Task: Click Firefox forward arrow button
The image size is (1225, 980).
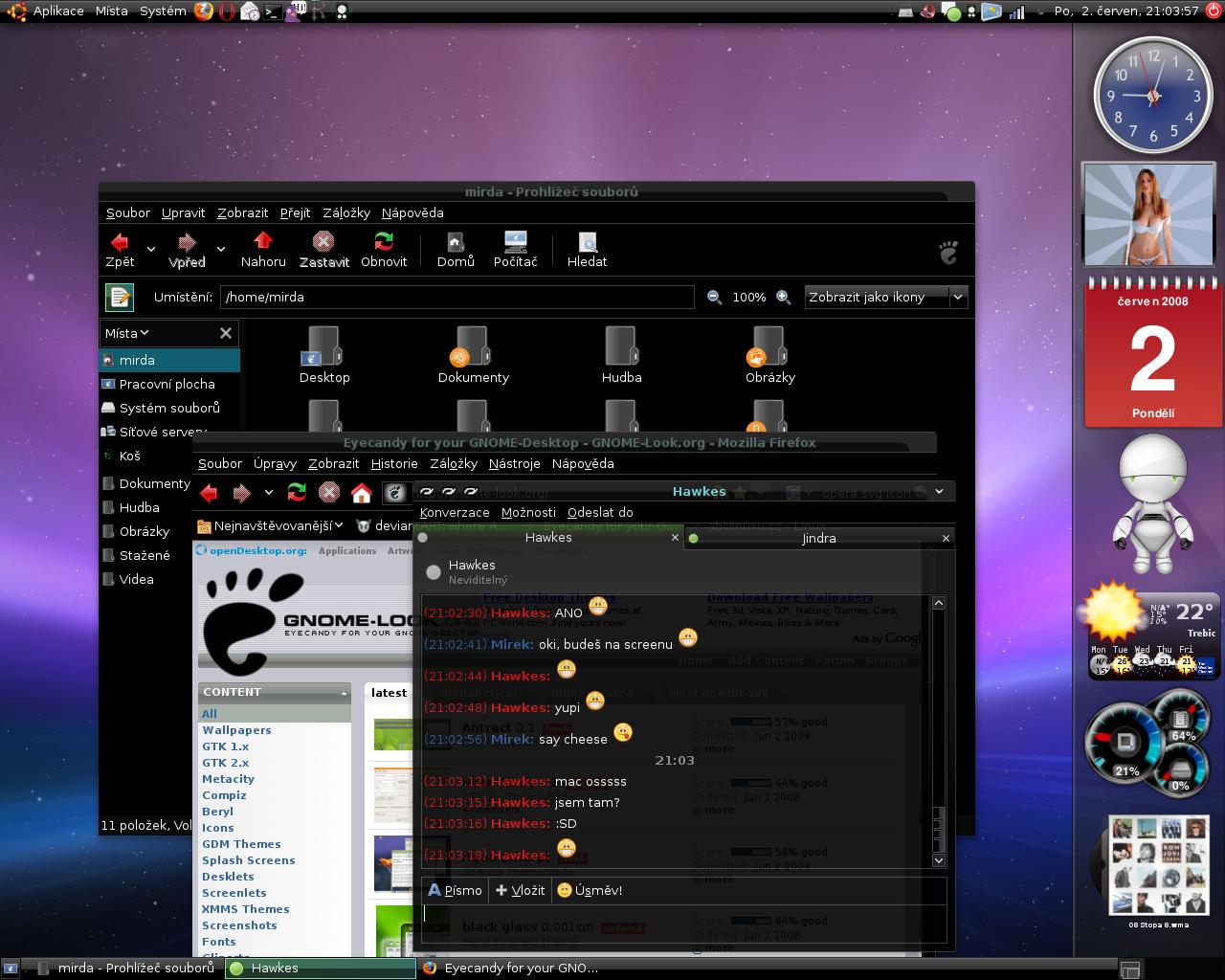Action: [241, 493]
